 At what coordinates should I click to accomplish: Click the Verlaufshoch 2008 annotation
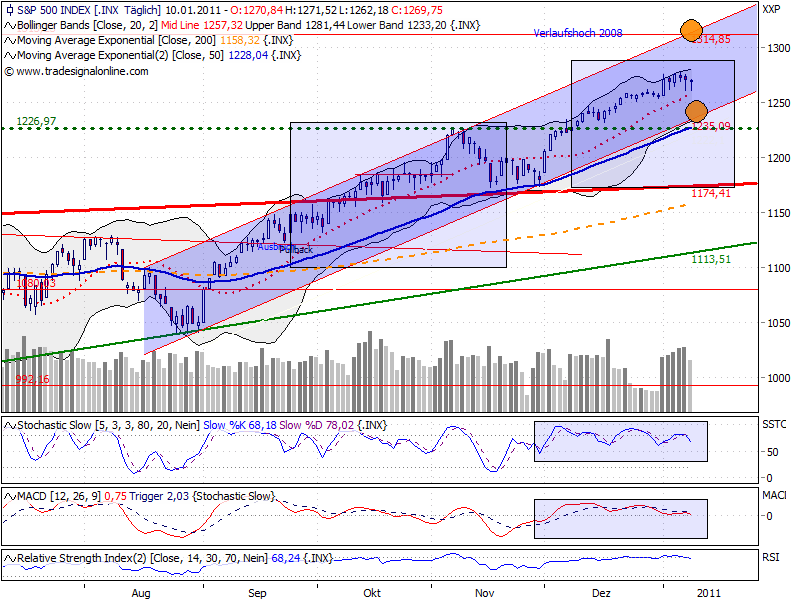(x=577, y=32)
